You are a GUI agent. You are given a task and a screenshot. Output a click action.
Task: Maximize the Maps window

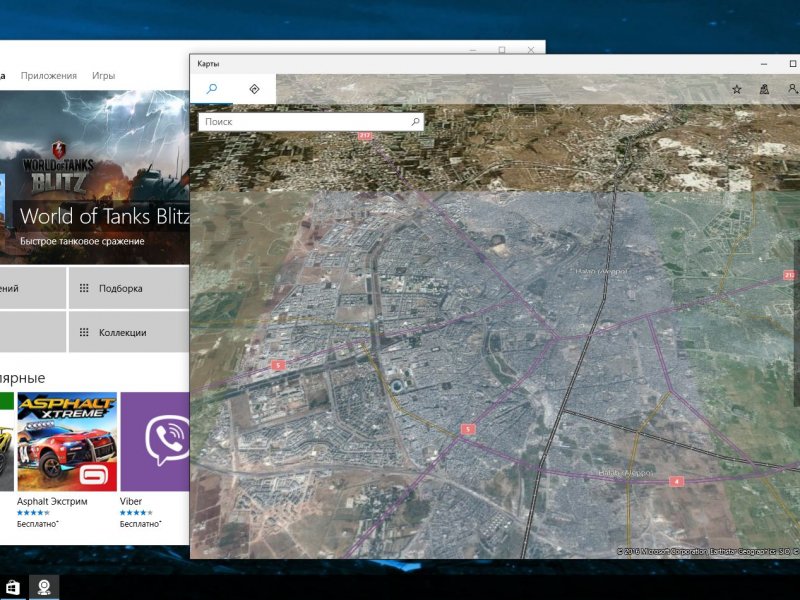pyautogui.click(x=792, y=64)
